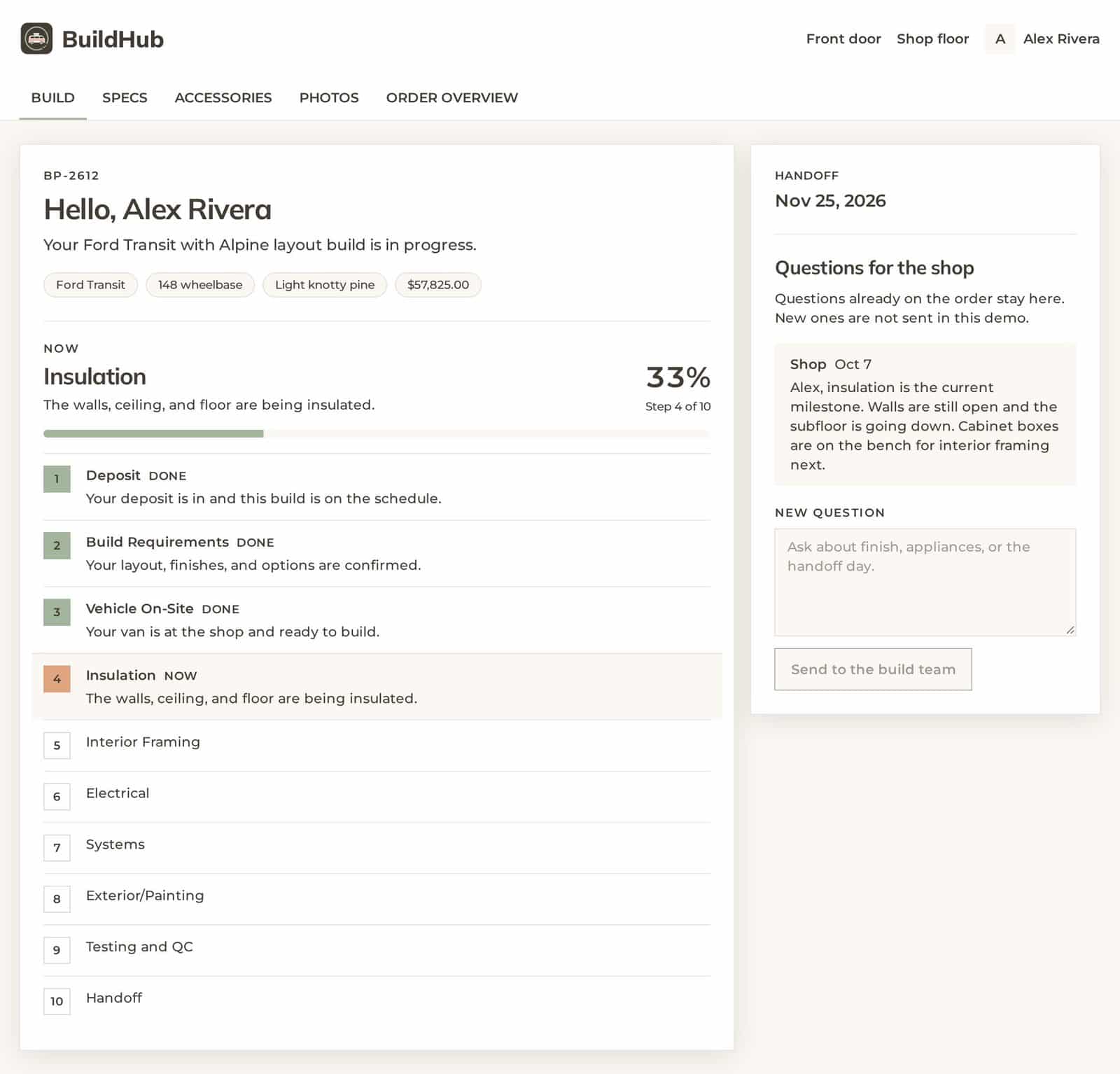Select the Interior Framing step title
The height and width of the screenshot is (1074, 1120).
click(x=143, y=741)
